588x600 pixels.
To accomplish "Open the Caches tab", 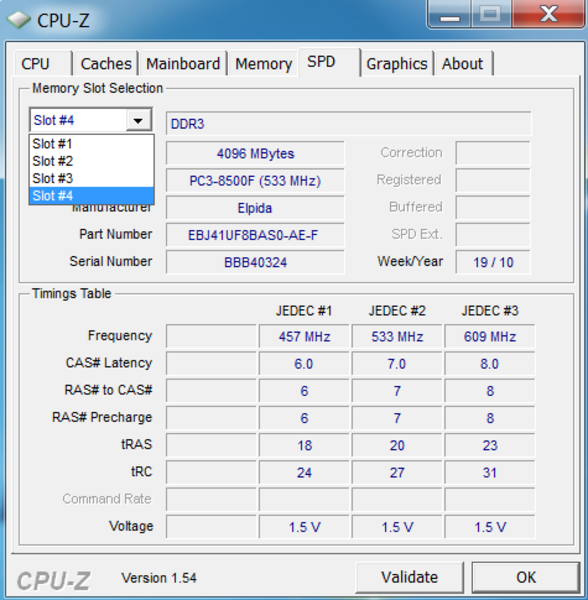I will coord(106,64).
